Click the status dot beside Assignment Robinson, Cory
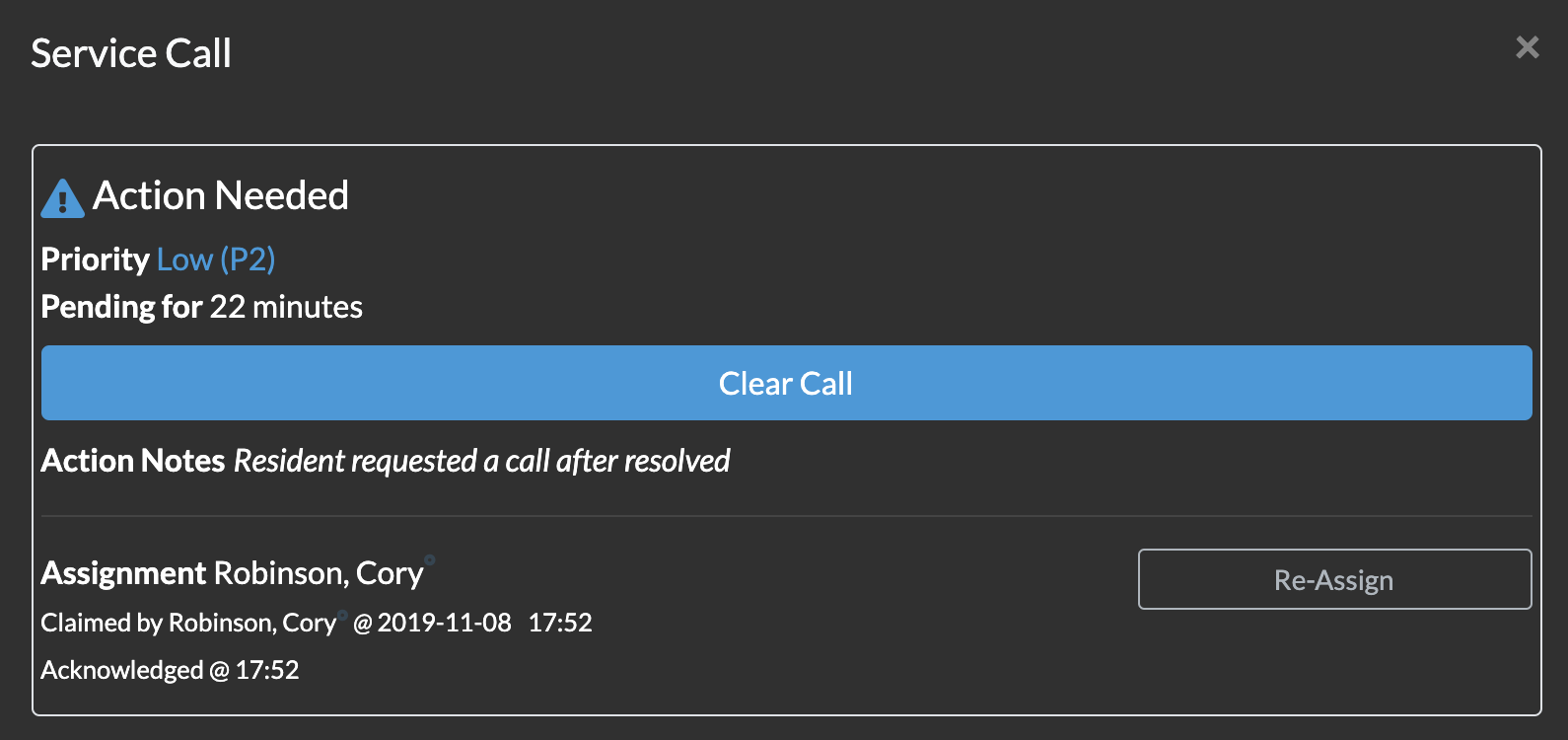The image size is (1568, 740). click(x=430, y=559)
